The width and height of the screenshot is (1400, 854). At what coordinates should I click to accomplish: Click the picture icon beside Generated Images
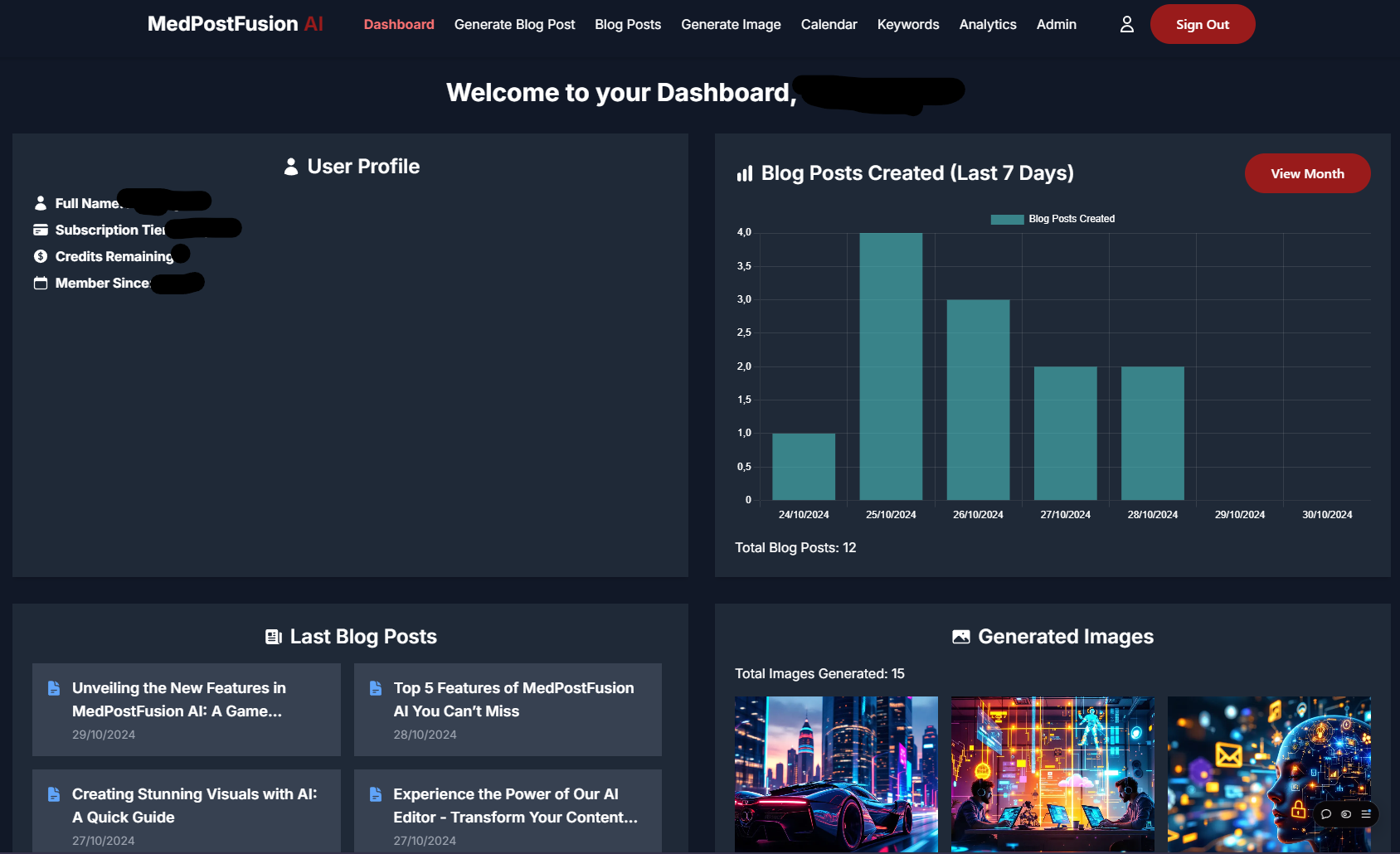(961, 637)
